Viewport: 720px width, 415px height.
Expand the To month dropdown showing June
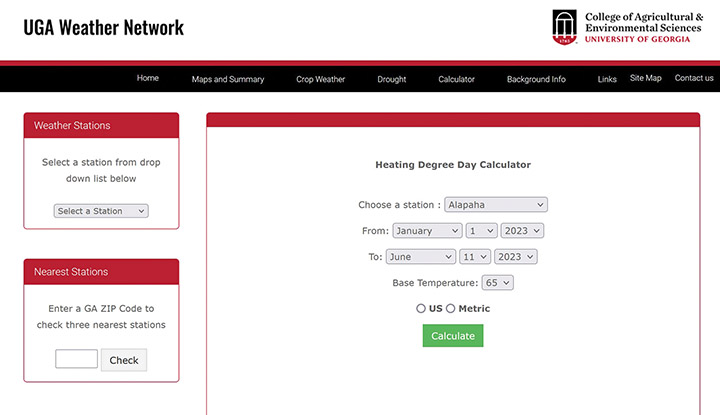tap(422, 257)
